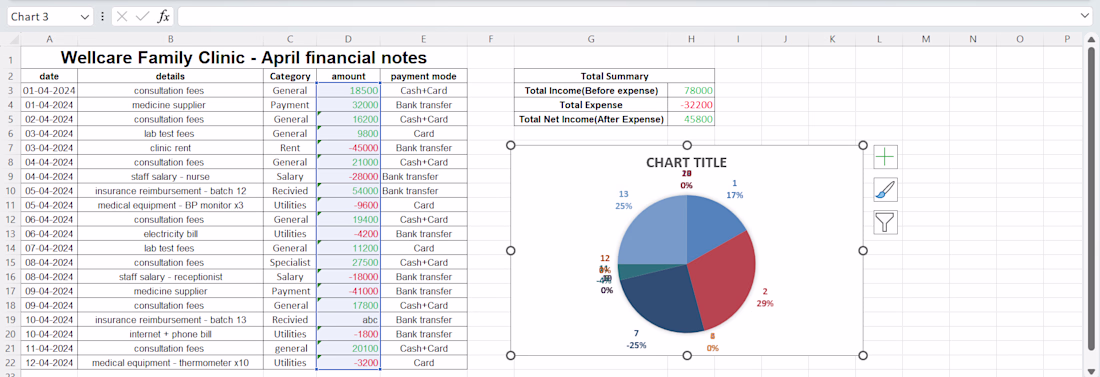Screen dimensions: 1100x377
Task: Click the date cell 12-04-2024
Action: [49, 363]
